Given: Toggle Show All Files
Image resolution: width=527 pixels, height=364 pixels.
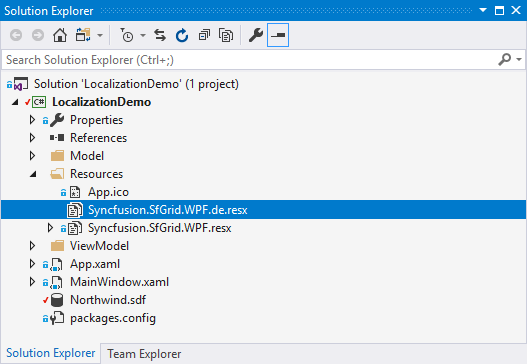Looking at the screenshot, I should click(x=226, y=35).
